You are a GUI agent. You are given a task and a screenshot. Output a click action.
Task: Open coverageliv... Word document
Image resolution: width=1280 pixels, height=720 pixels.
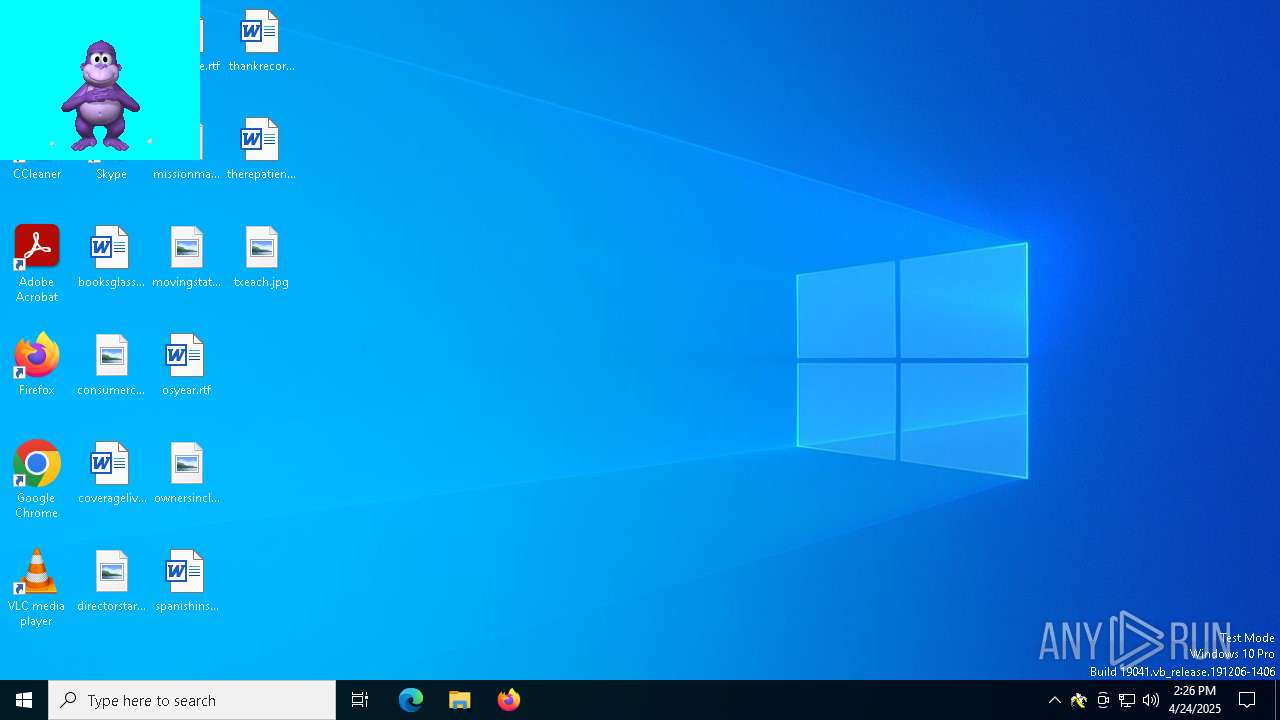point(111,474)
